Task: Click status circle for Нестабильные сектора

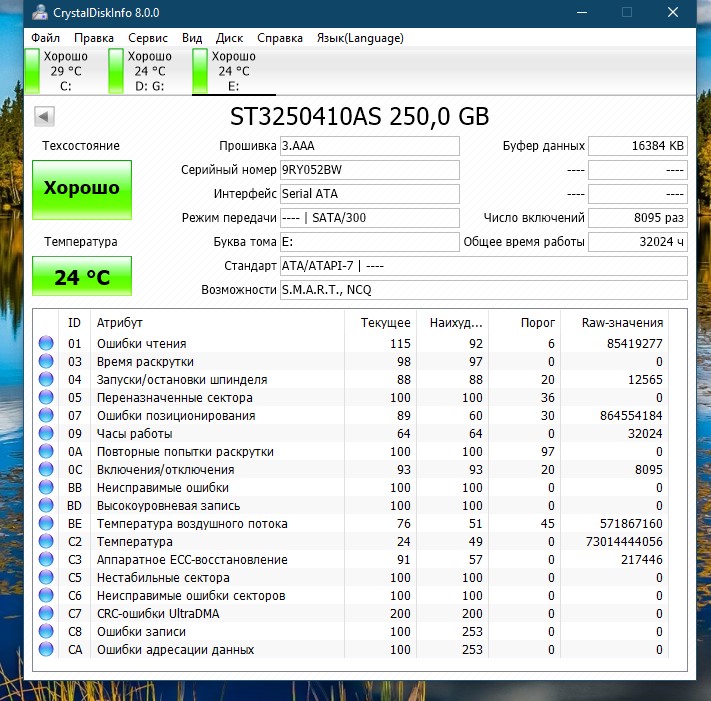Action: 46,577
